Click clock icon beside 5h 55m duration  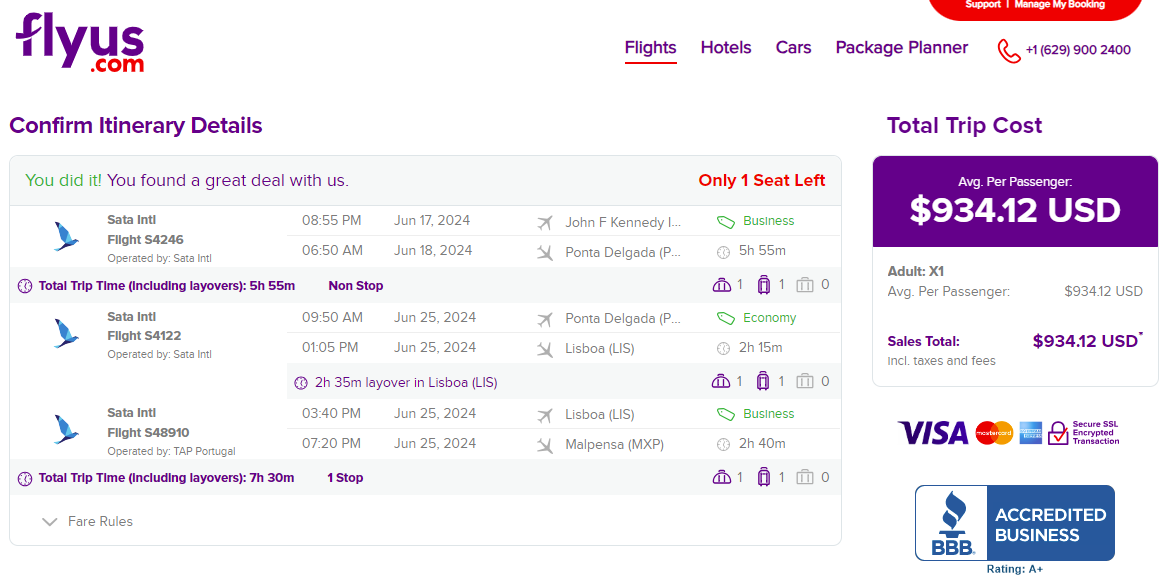coord(723,252)
